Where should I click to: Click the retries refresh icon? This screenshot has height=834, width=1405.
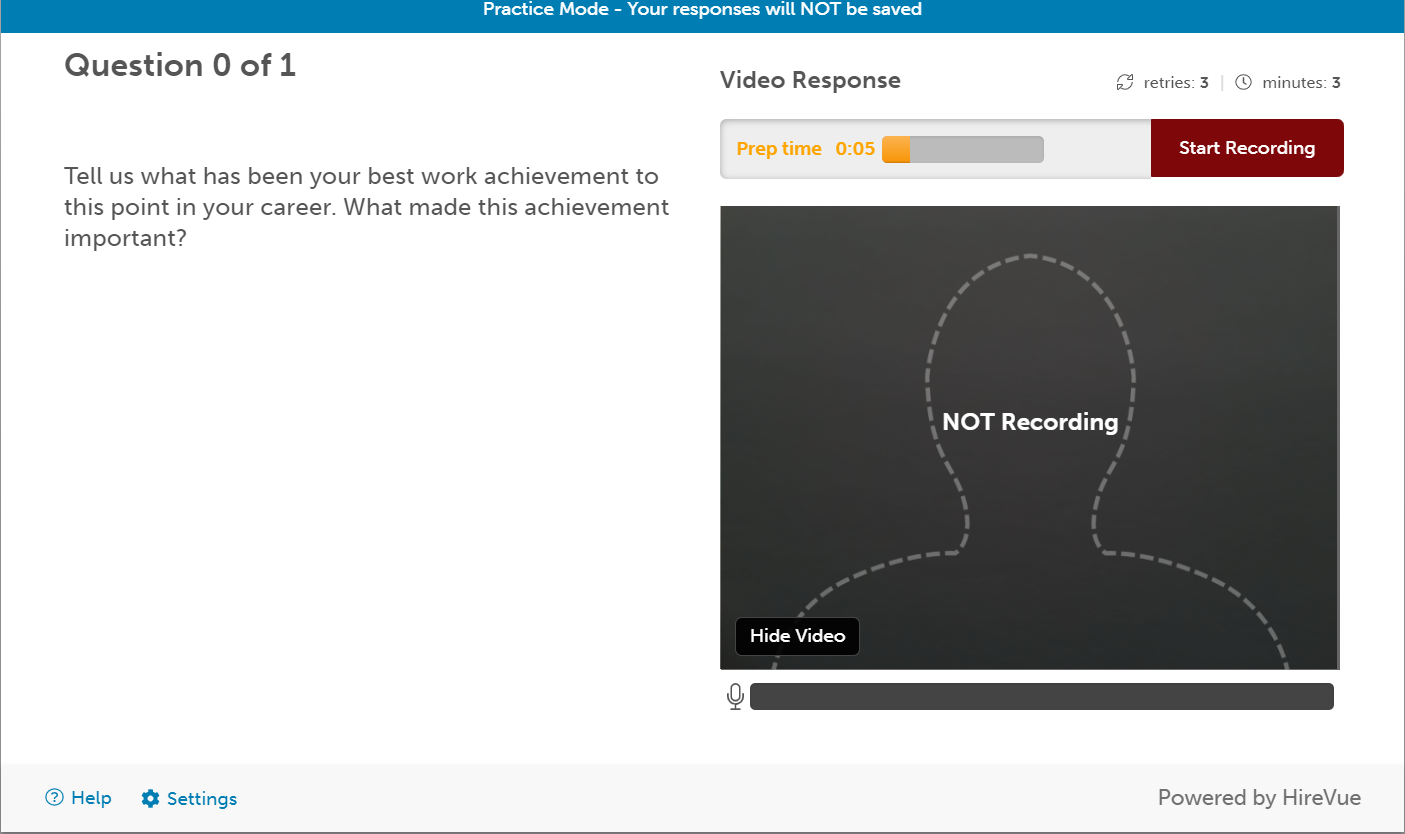pyautogui.click(x=1125, y=83)
